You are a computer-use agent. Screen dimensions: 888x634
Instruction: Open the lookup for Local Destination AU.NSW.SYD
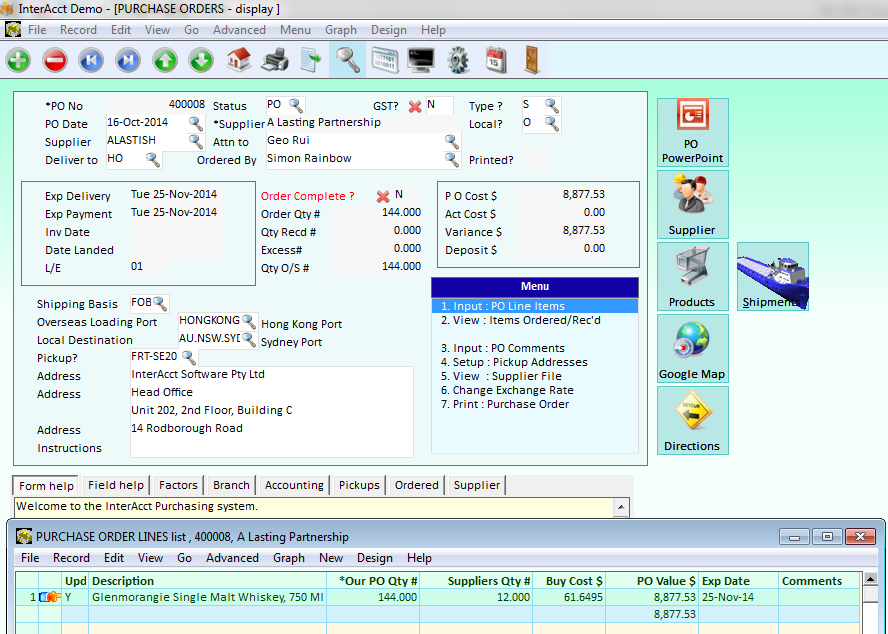point(249,339)
